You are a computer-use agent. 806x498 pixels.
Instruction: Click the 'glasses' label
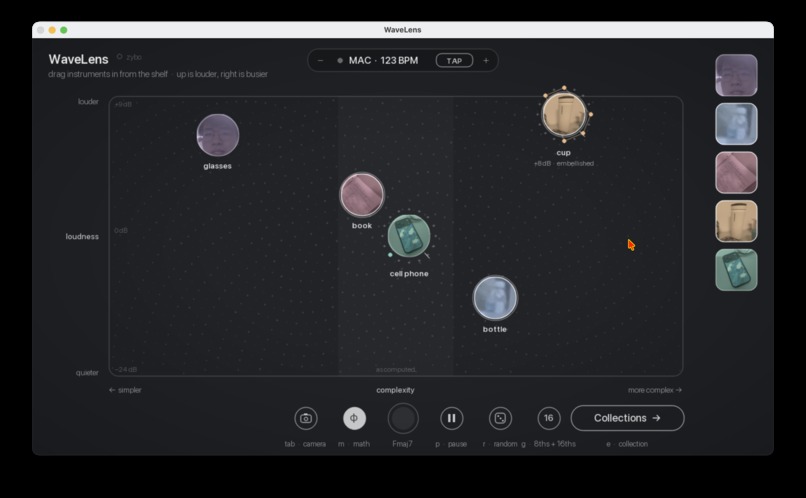[x=217, y=166]
